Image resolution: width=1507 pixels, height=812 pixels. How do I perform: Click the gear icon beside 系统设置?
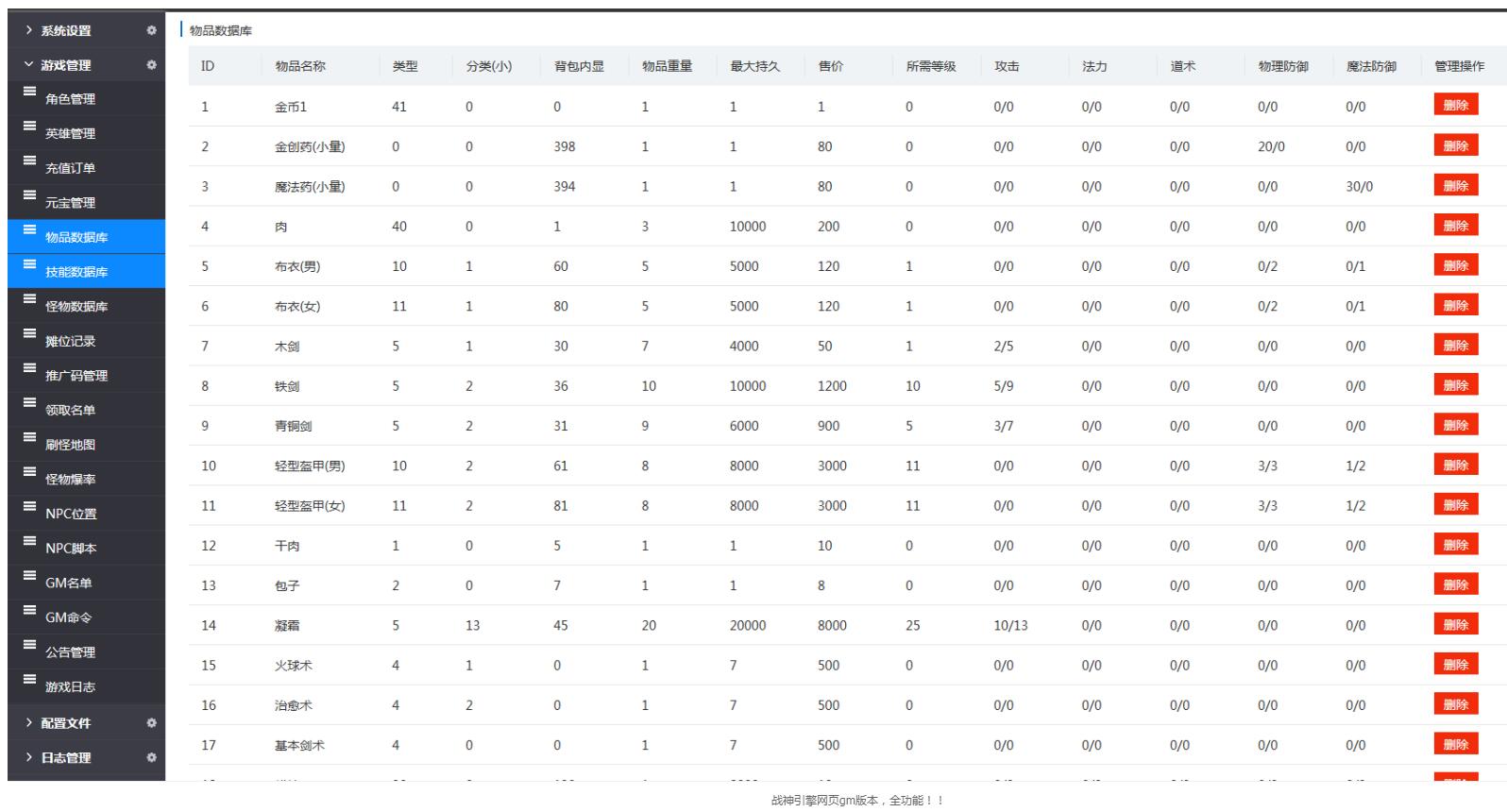[151, 30]
